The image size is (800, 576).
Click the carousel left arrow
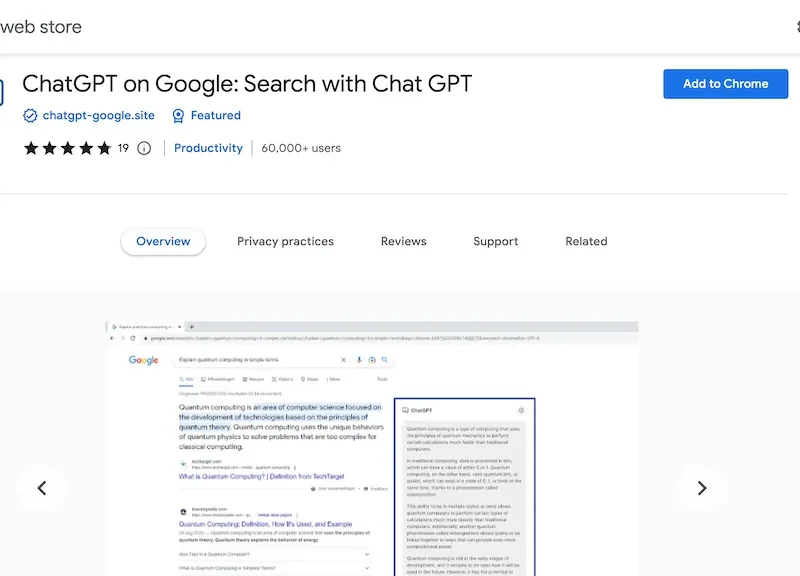(x=42, y=488)
